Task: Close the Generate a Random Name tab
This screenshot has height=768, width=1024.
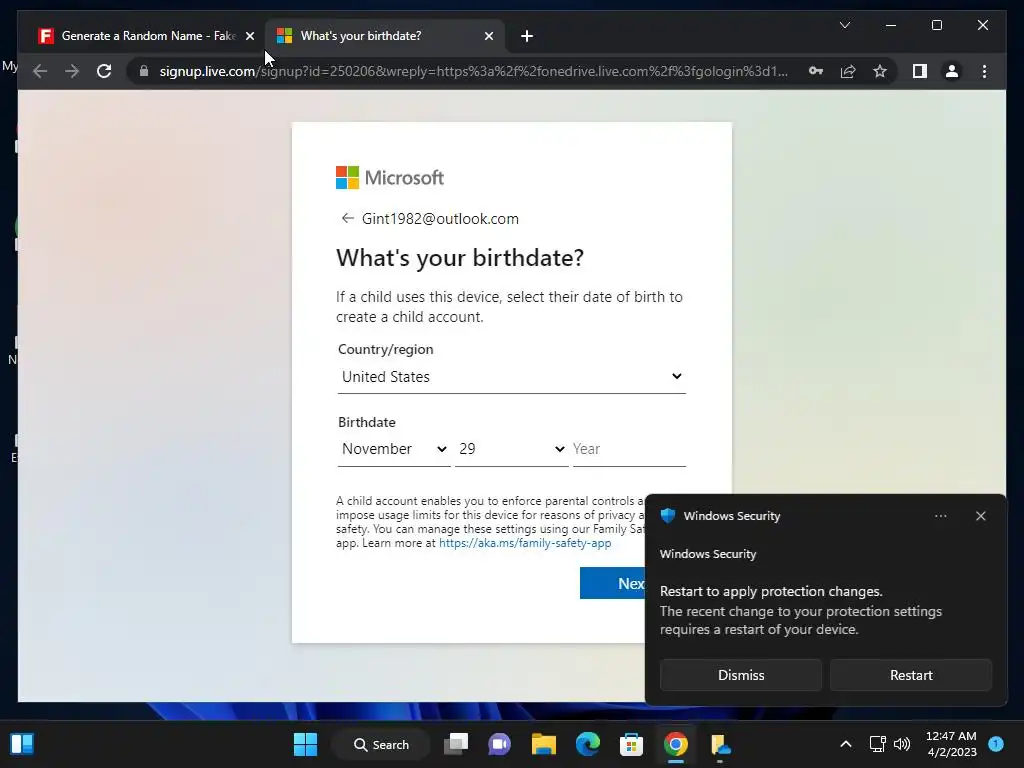Action: pyautogui.click(x=249, y=36)
